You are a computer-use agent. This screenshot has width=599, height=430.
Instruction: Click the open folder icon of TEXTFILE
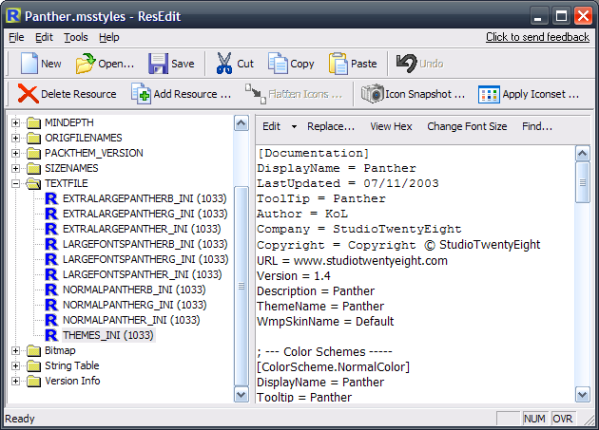click(x=34, y=184)
